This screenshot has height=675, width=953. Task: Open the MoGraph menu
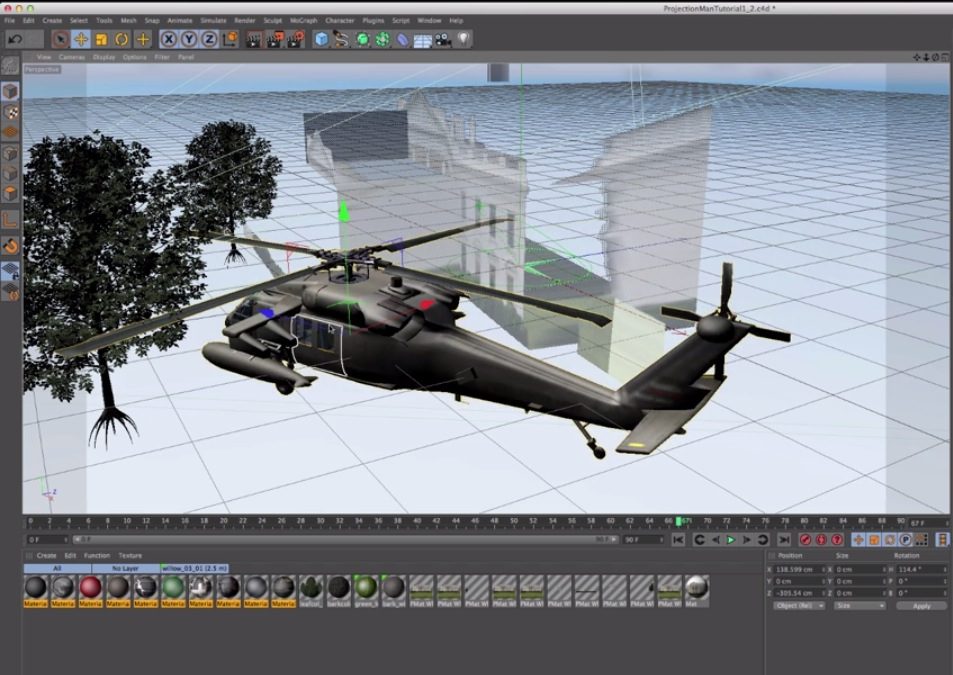point(303,20)
